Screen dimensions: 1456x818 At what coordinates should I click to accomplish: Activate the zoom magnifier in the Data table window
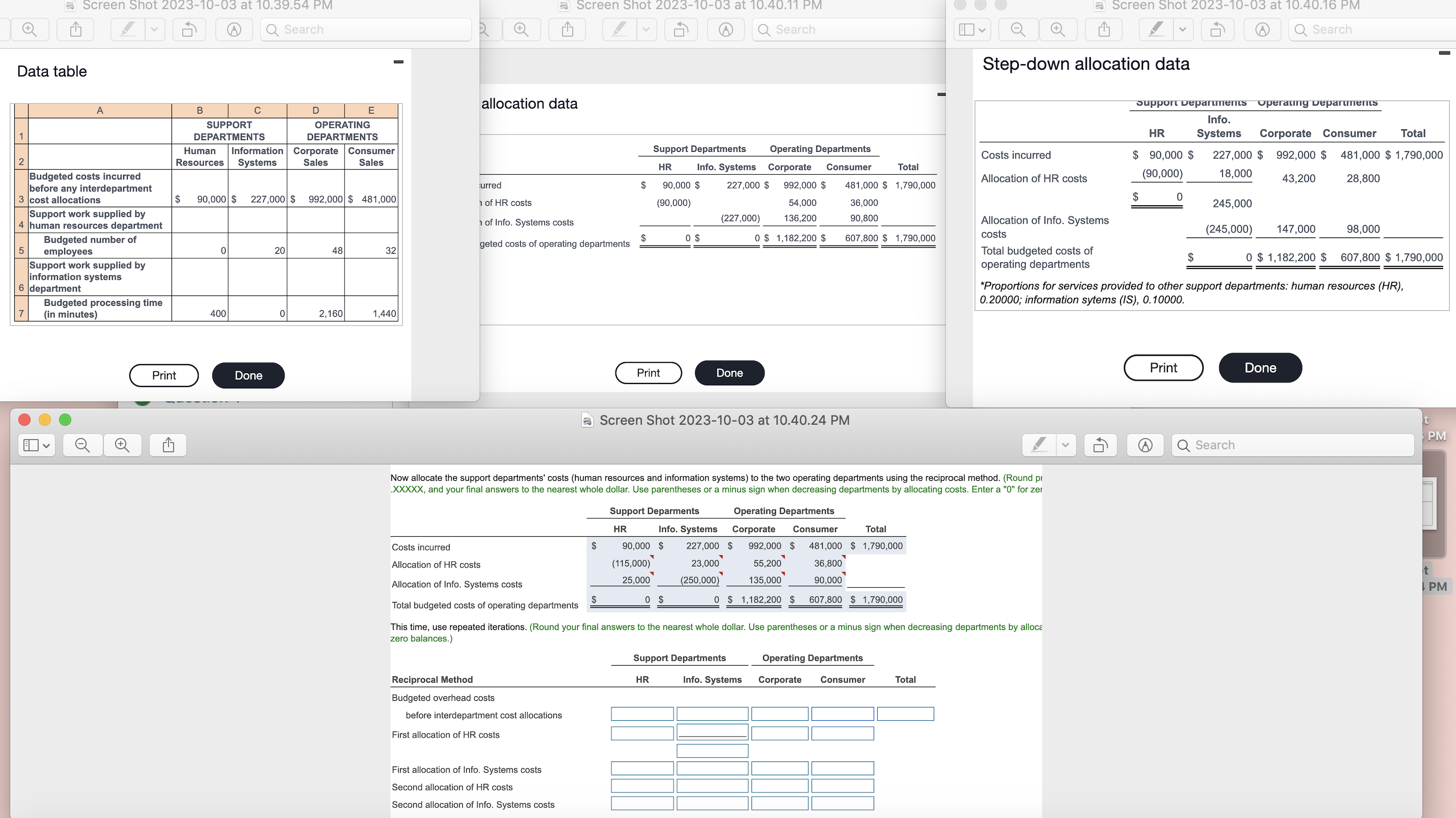click(30, 30)
